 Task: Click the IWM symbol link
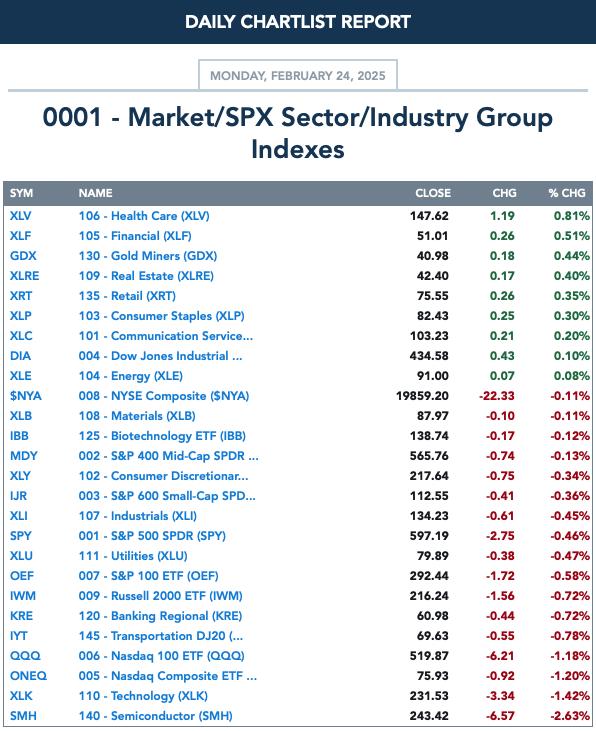click(22, 596)
